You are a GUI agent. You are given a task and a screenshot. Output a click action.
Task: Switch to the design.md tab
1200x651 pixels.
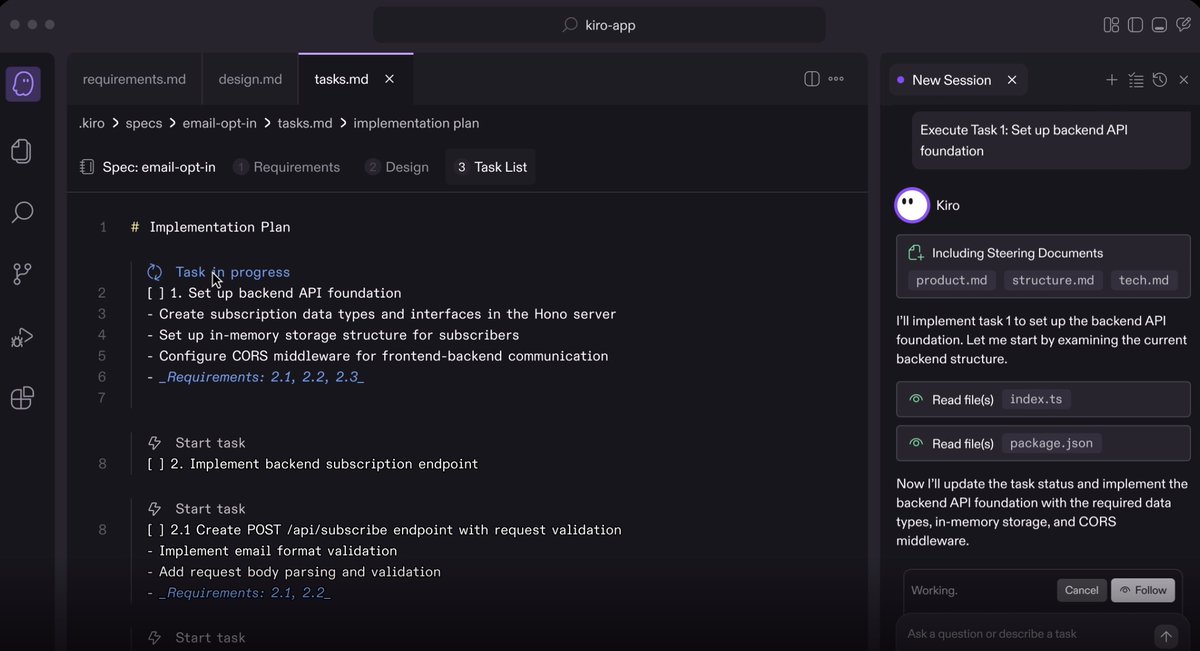[249, 78]
